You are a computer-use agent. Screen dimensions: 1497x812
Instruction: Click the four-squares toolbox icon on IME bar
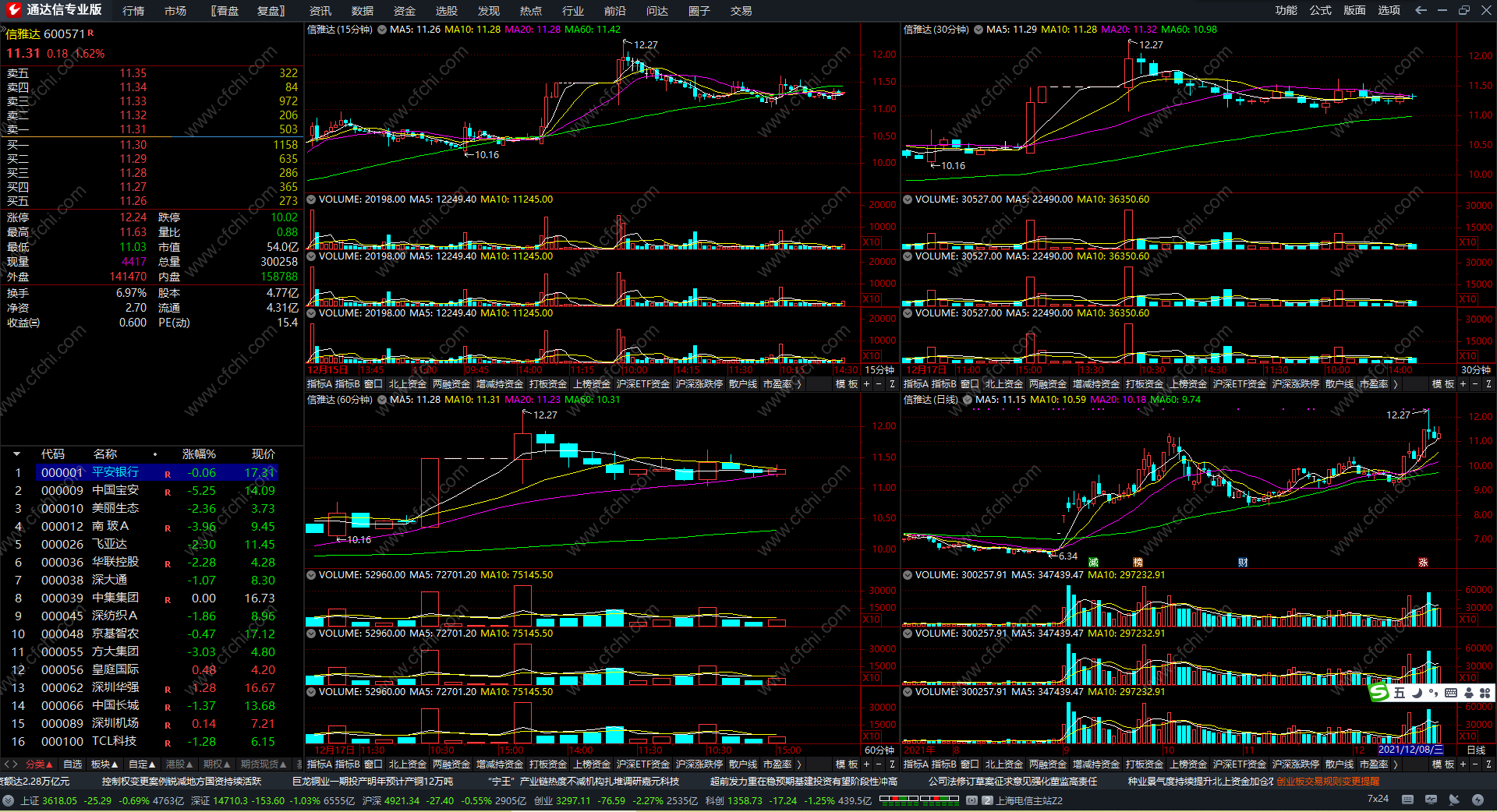pos(1485,693)
